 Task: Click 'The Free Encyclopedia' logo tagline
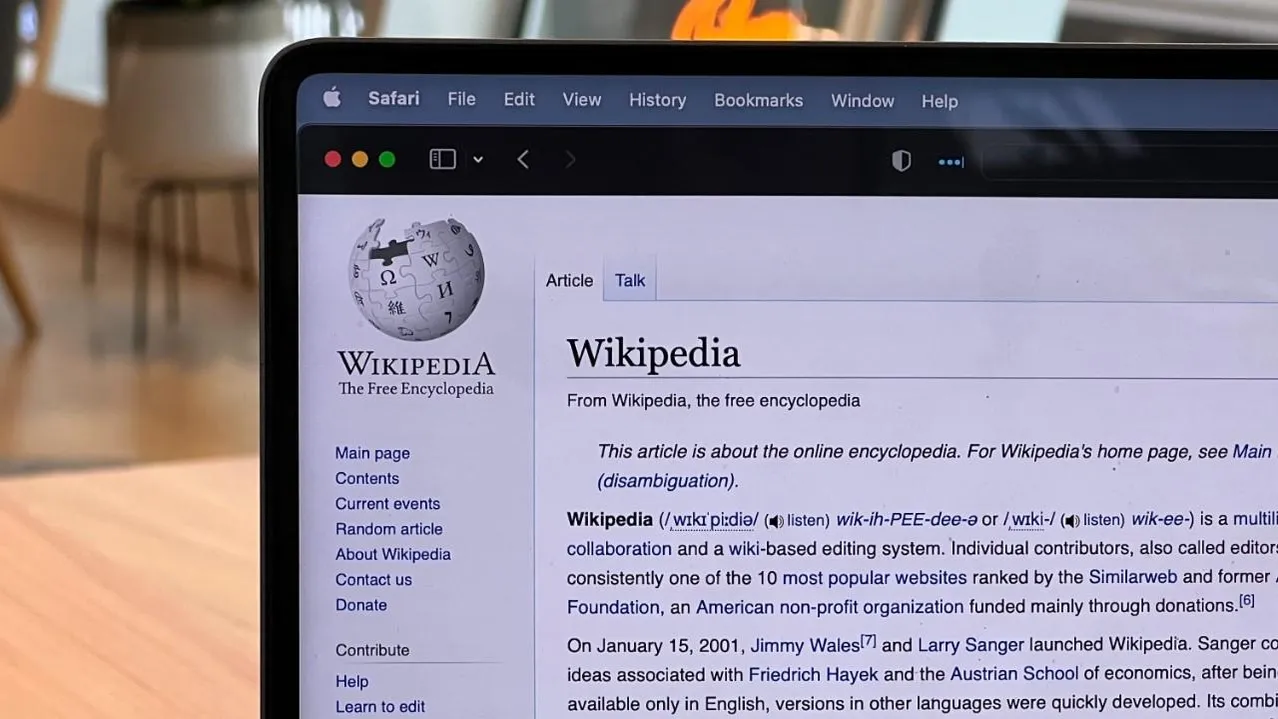(x=416, y=389)
